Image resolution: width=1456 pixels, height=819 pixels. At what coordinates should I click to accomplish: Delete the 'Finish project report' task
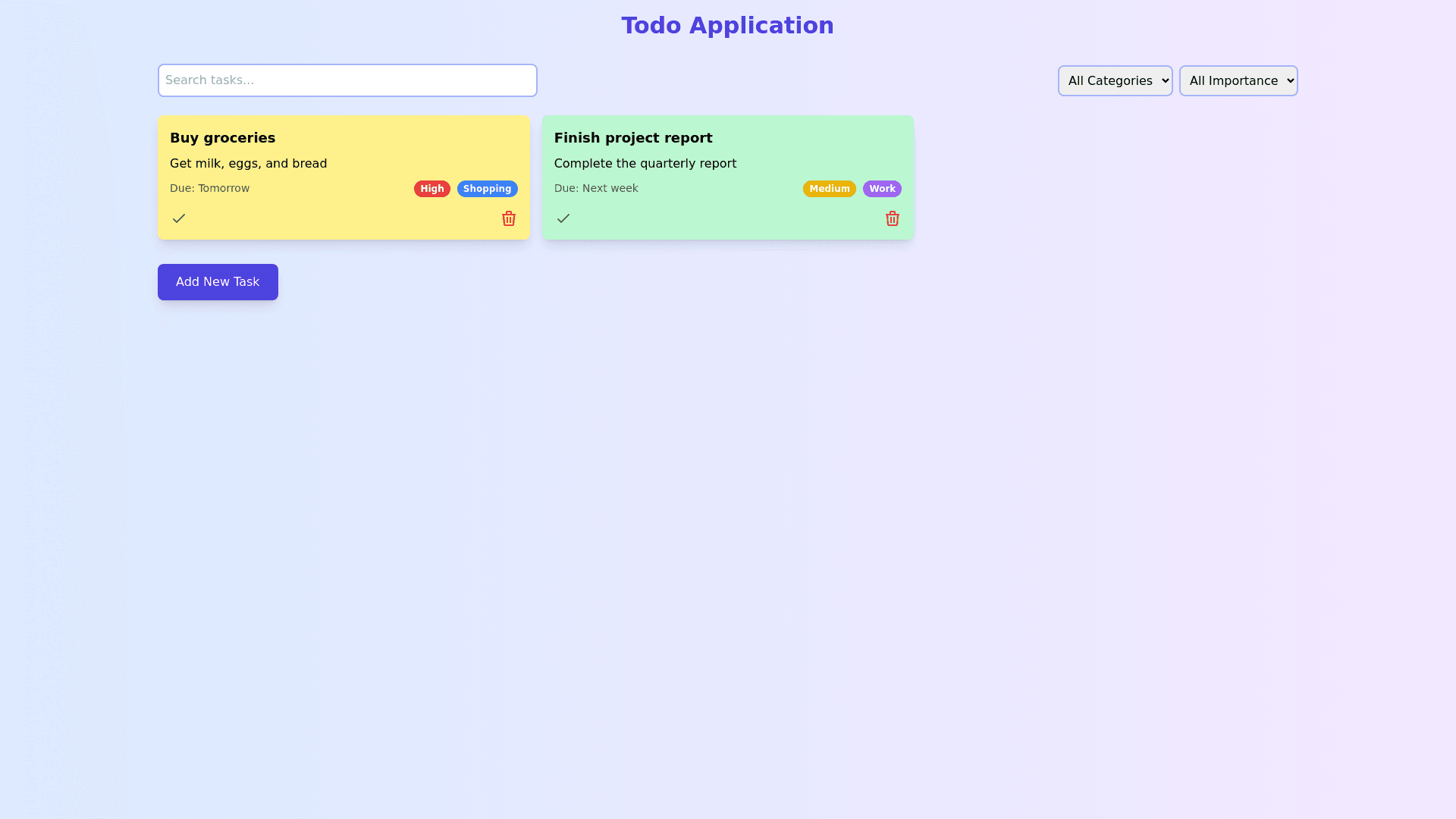click(893, 218)
